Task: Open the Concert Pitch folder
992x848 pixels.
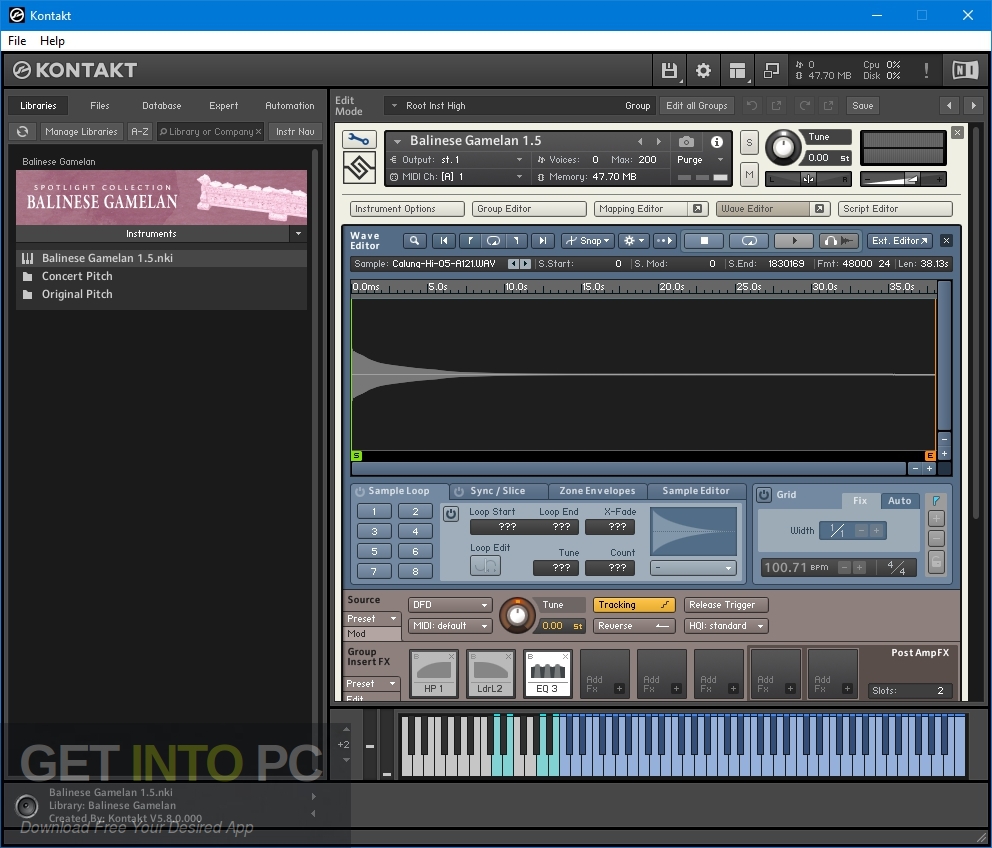Action: pos(161,277)
